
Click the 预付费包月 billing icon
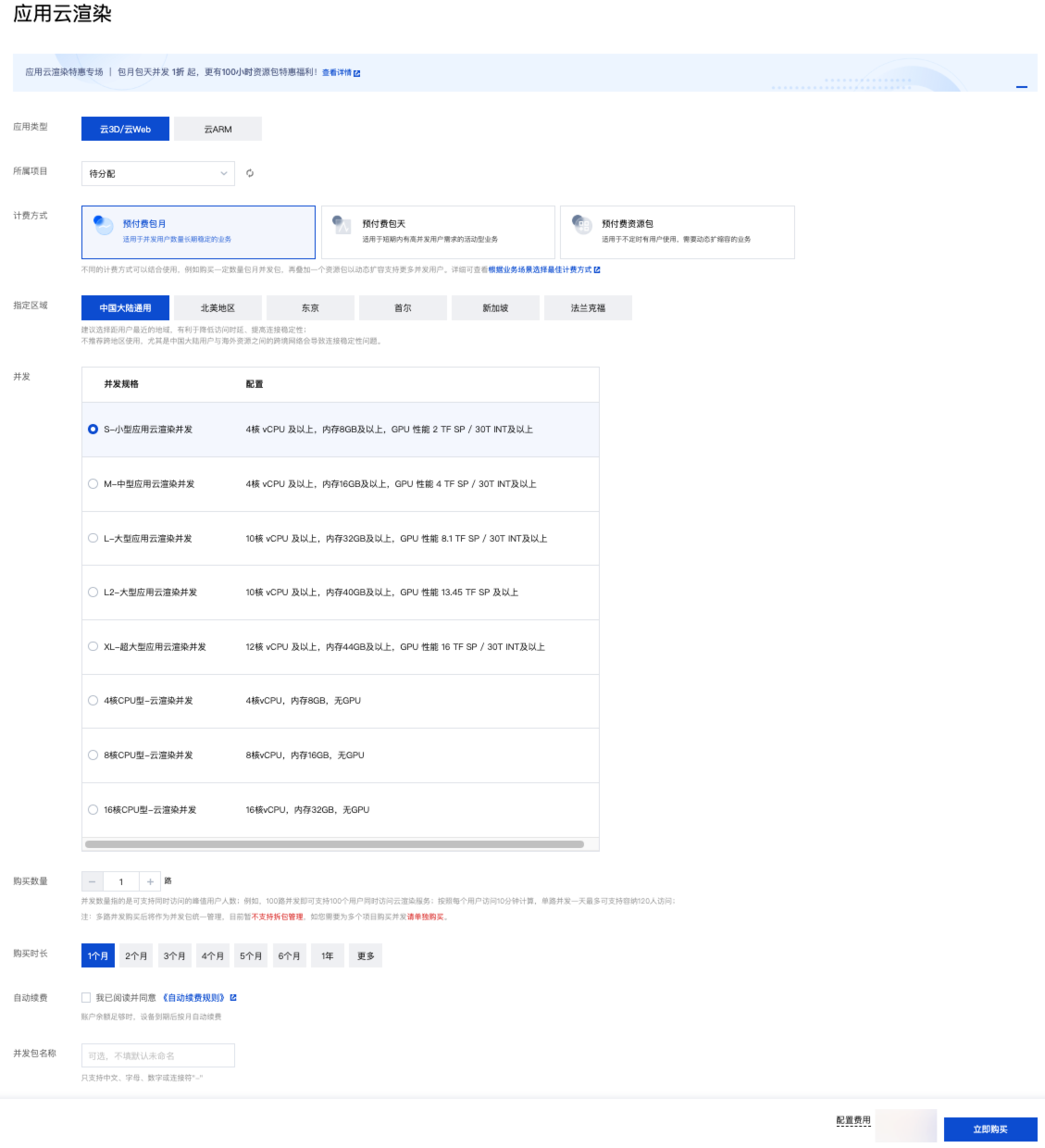103,224
